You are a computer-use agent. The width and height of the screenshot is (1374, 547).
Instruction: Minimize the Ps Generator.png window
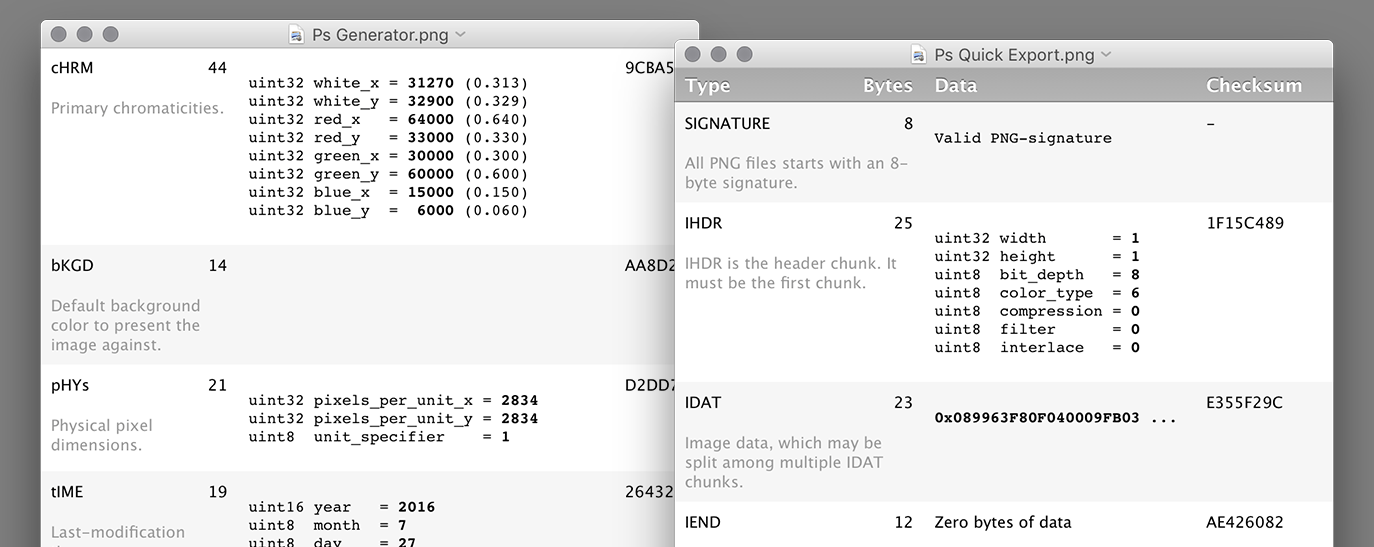[x=84, y=34]
